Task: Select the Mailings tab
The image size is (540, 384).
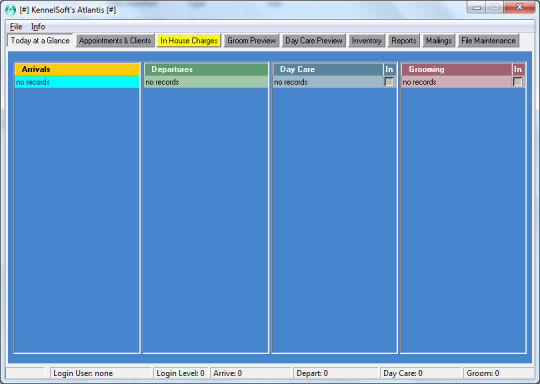Action: 438,41
